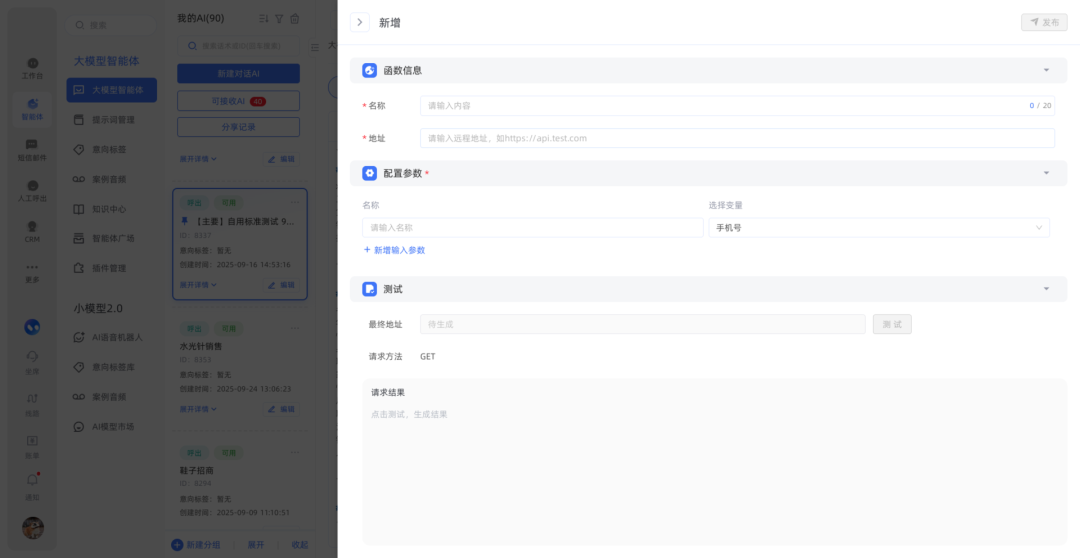Open the 选择变量 dropdown showing 手机号
Viewport: 1080px width, 558px height.
click(x=879, y=228)
